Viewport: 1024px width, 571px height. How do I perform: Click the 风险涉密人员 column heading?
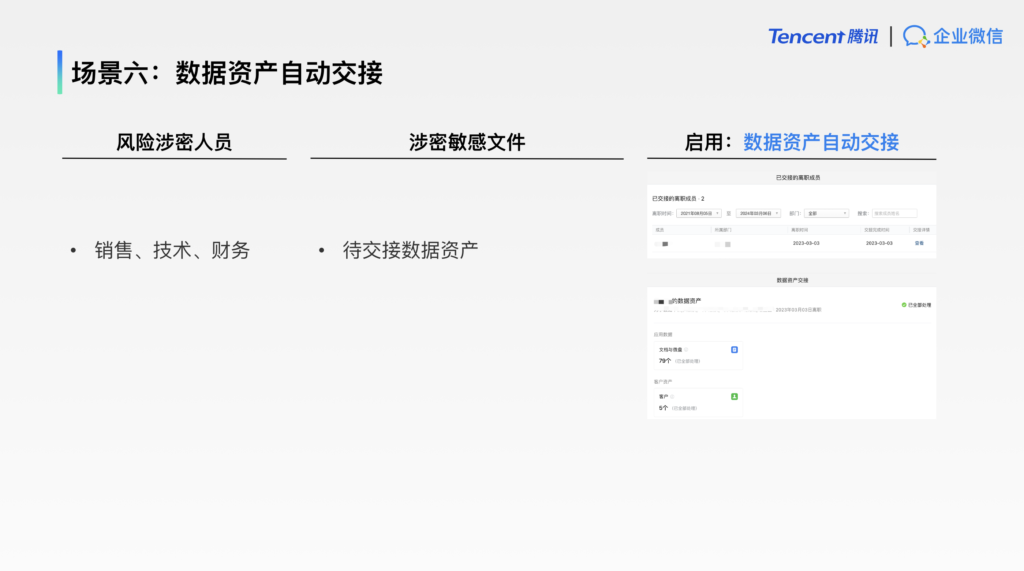[x=174, y=142]
